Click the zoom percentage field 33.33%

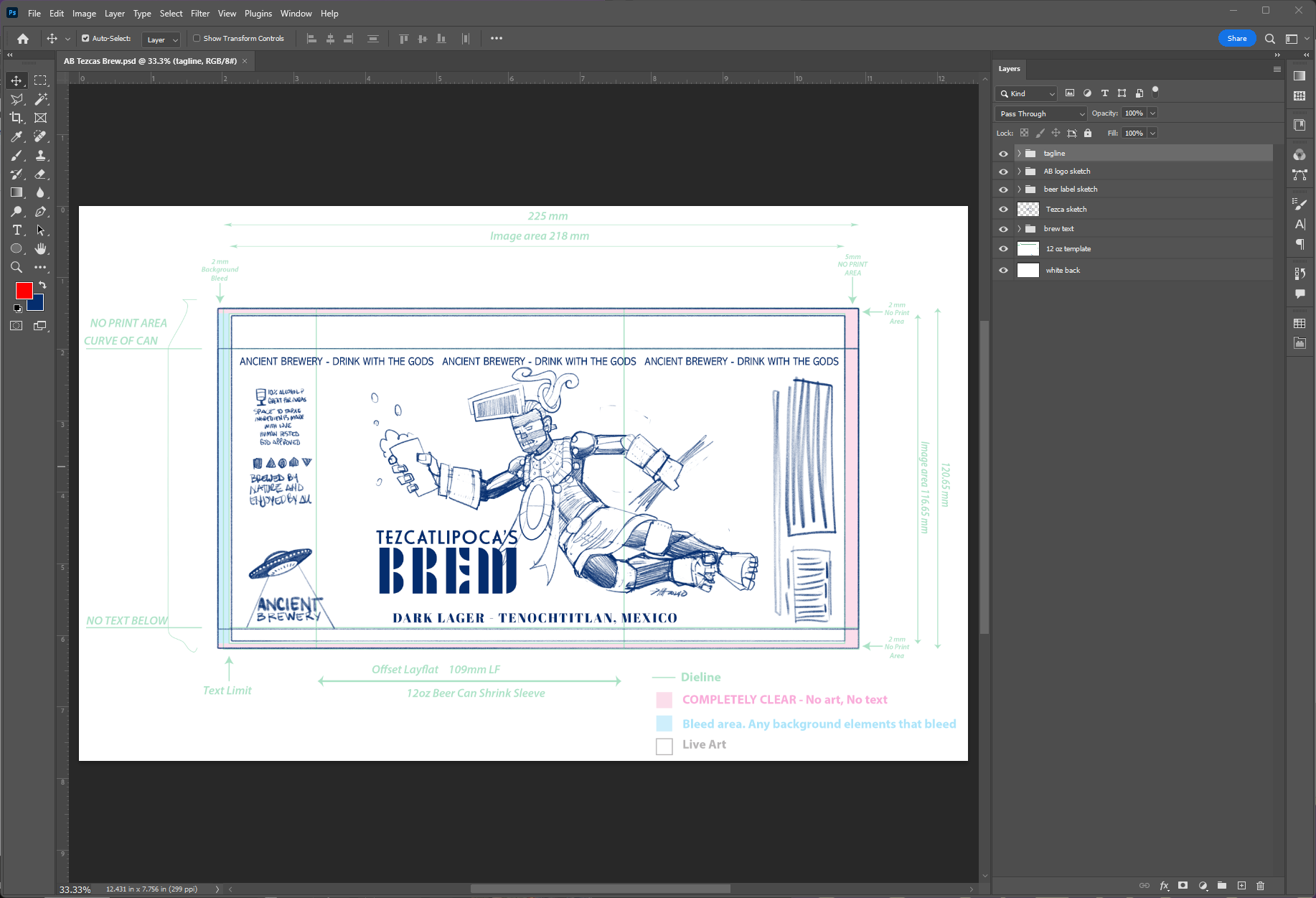point(75,889)
